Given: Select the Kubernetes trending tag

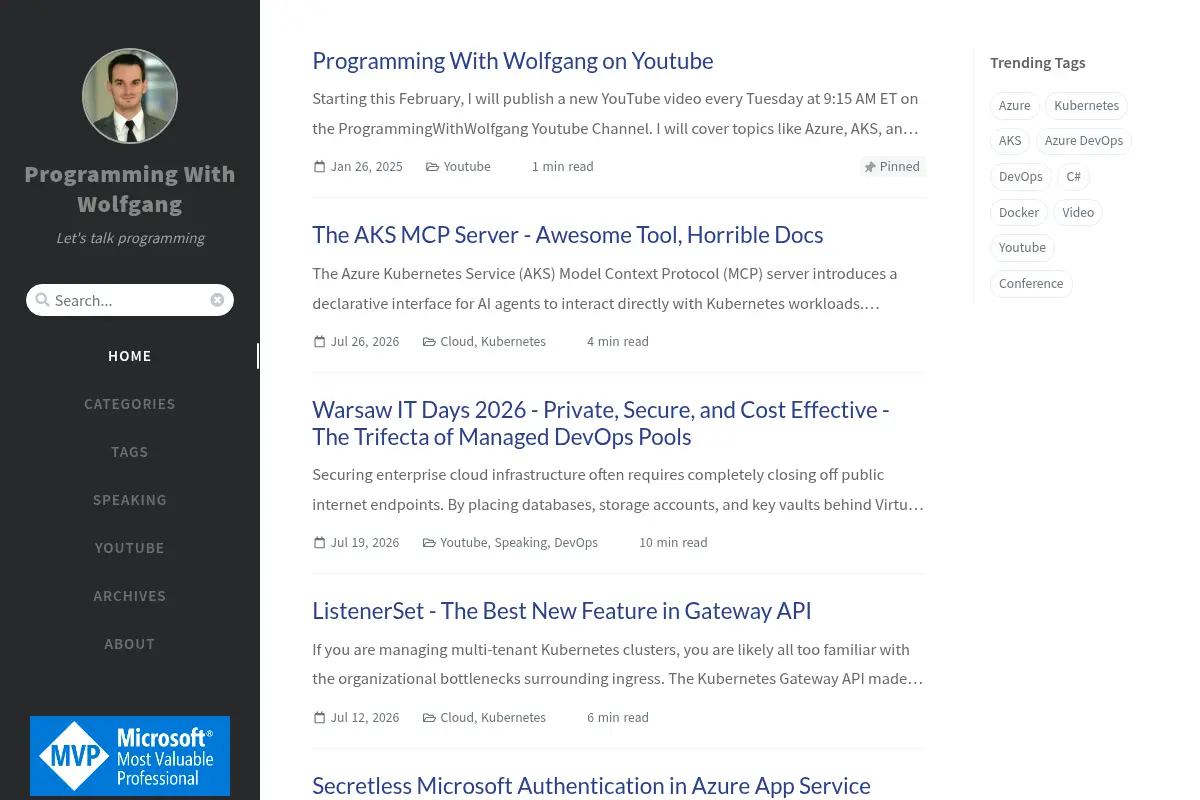Looking at the screenshot, I should [x=1087, y=106].
